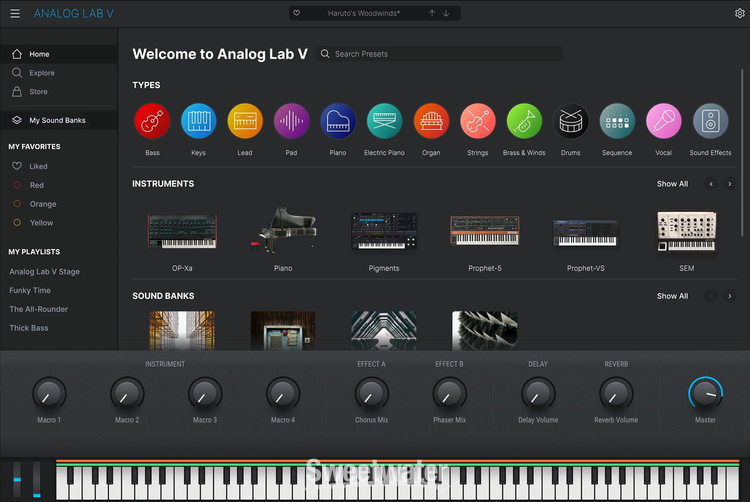Select the Prophet-5 instrument
This screenshot has height=502, width=750.
485,231
